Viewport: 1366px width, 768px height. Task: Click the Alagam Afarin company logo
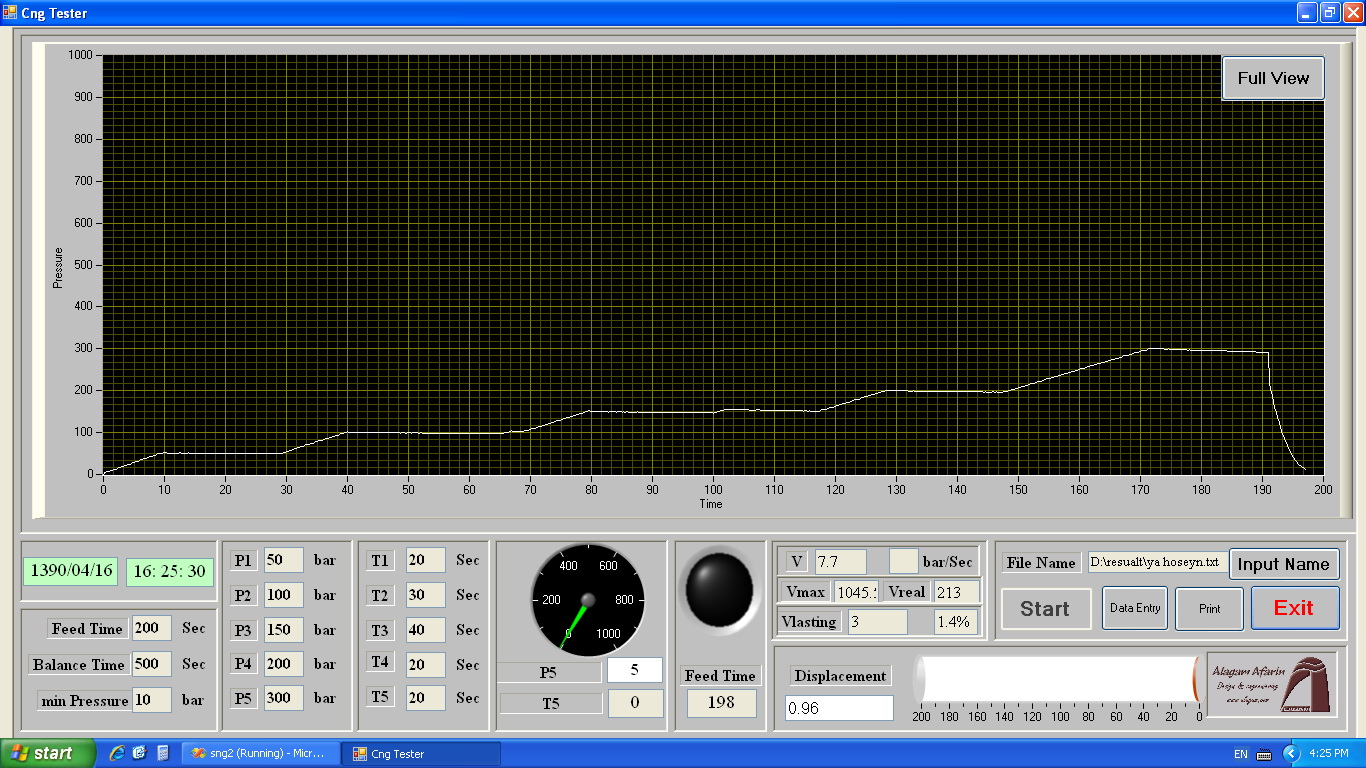(1272, 685)
